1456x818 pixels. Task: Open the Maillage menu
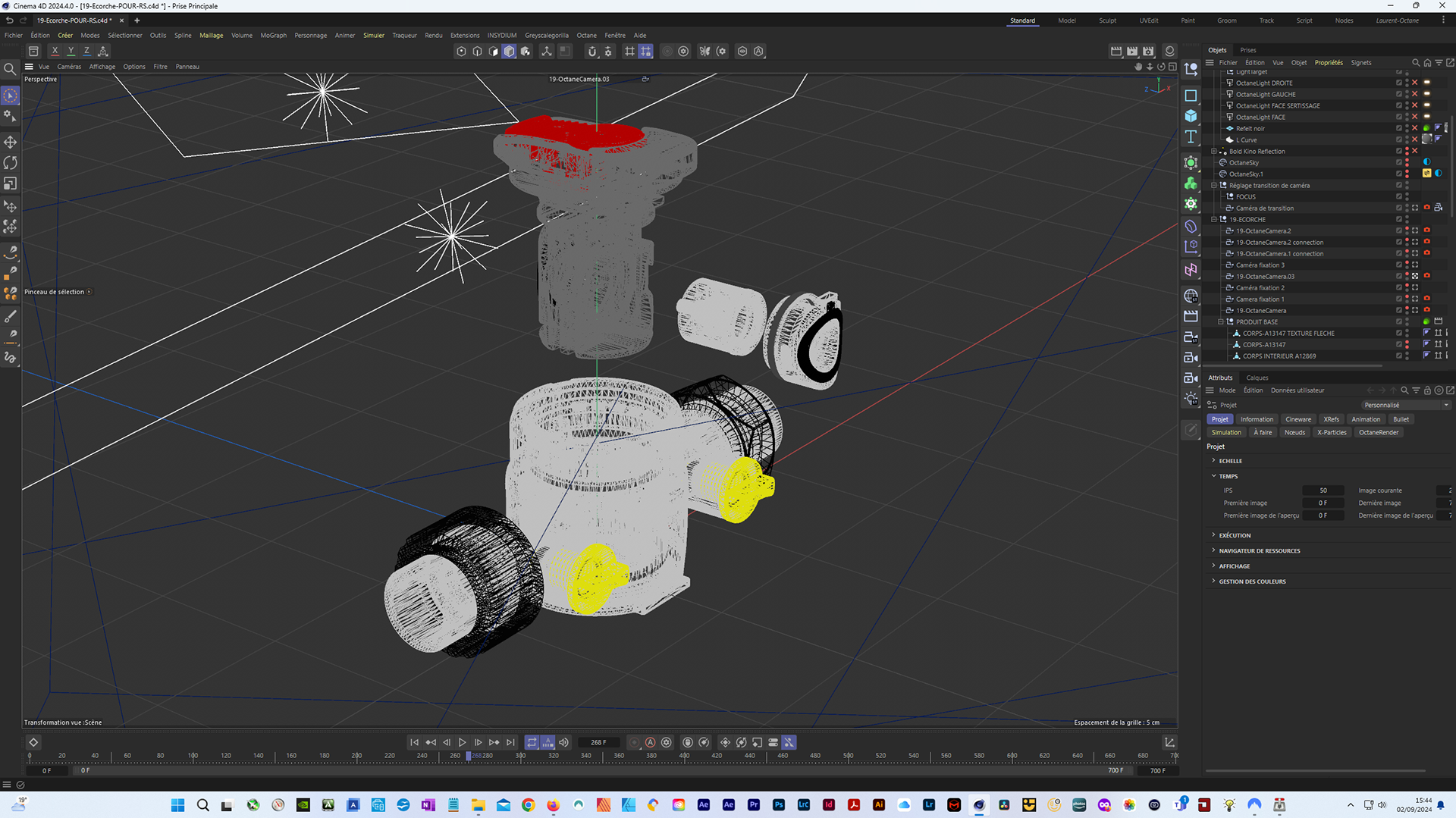click(212, 36)
